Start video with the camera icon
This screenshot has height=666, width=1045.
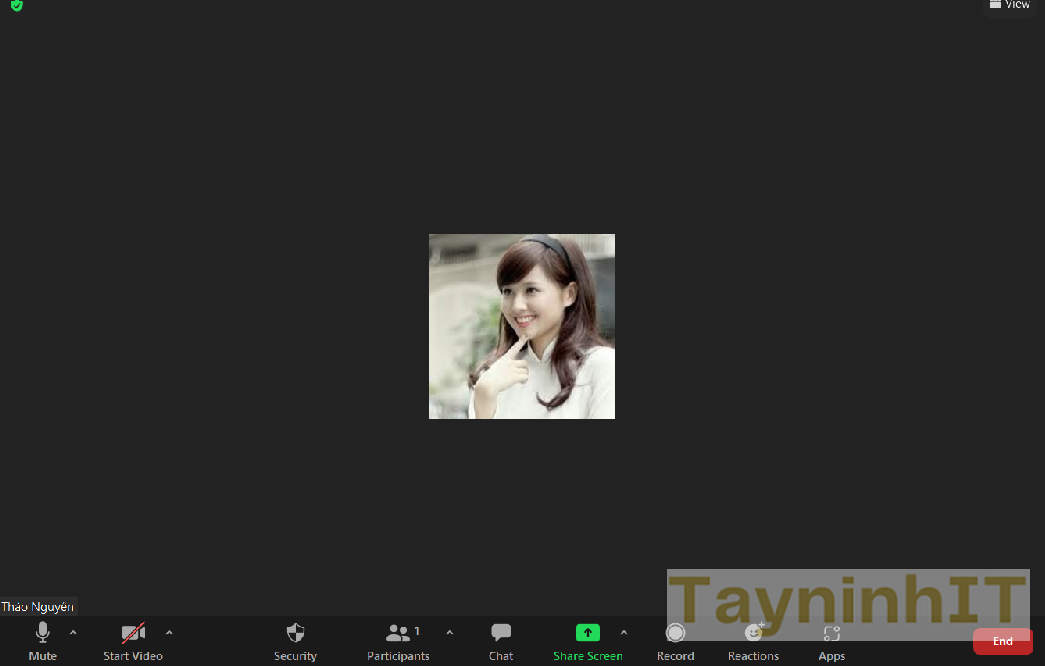pyautogui.click(x=133, y=633)
